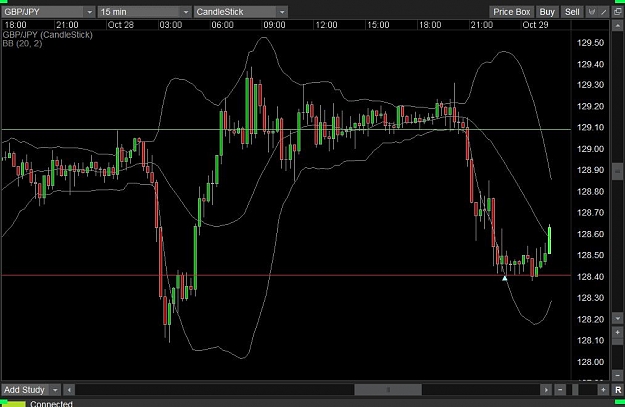Click the horizontal time scrollbar thumb
Image resolution: width=625 pixels, height=407 pixels.
388,390
